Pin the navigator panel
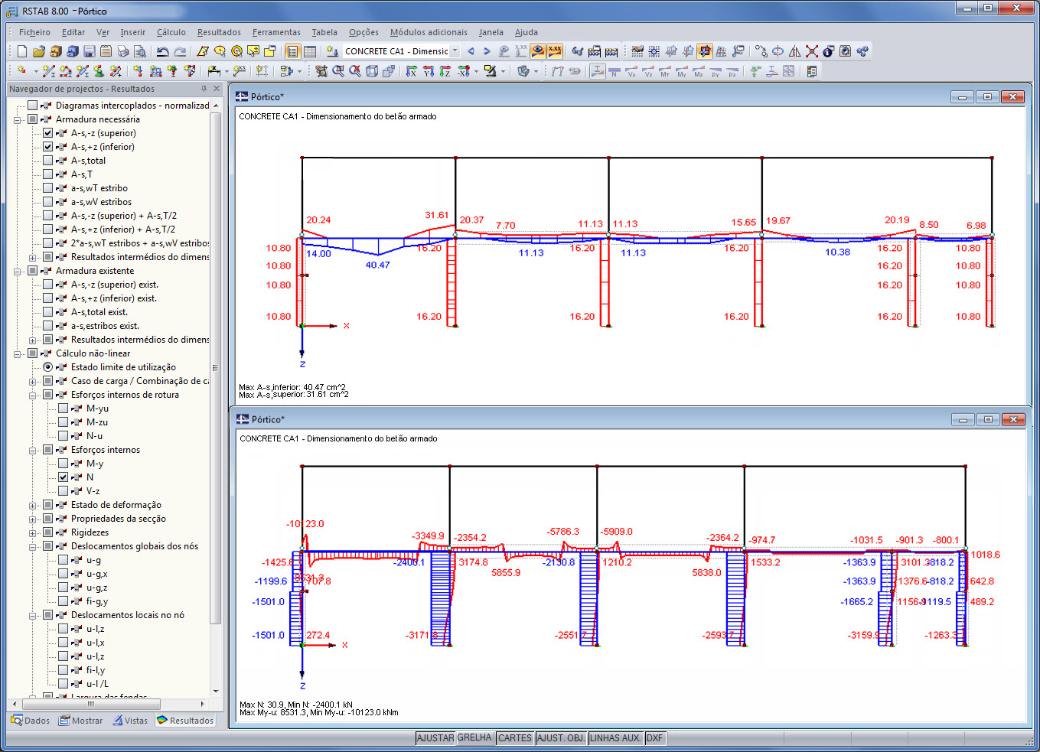This screenshot has width=1040, height=752. [x=204, y=88]
